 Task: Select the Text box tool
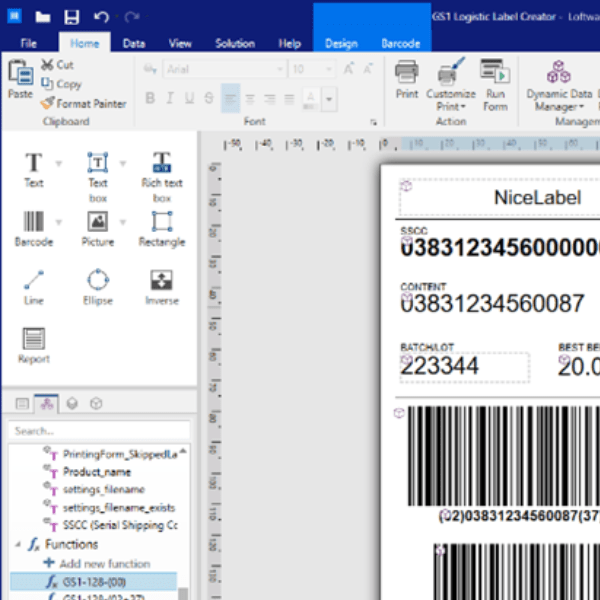tap(98, 177)
